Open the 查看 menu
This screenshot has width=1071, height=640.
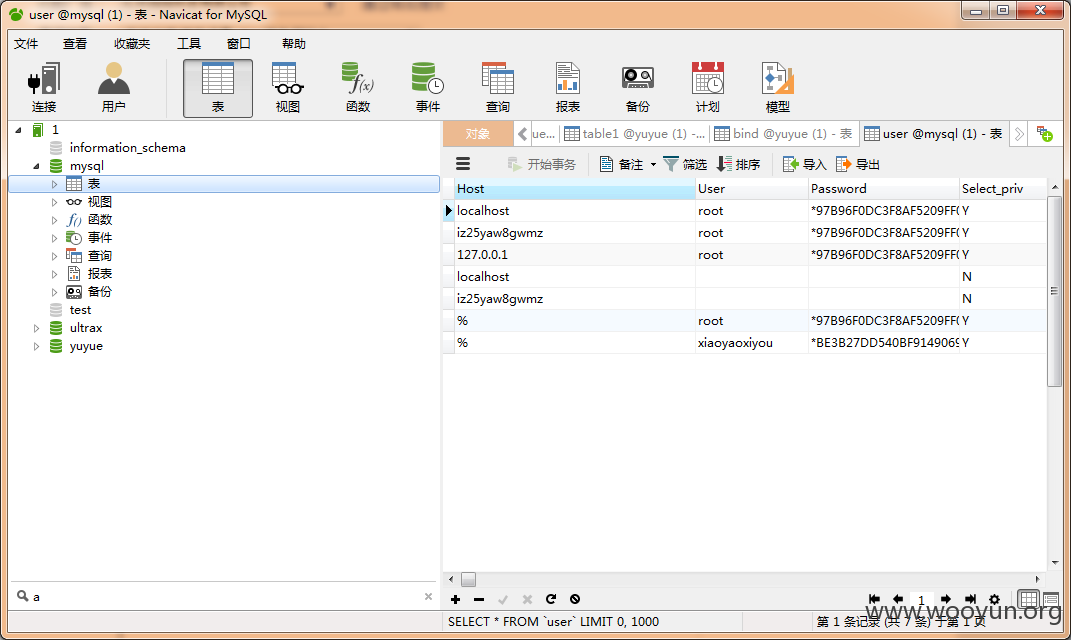click(x=74, y=44)
